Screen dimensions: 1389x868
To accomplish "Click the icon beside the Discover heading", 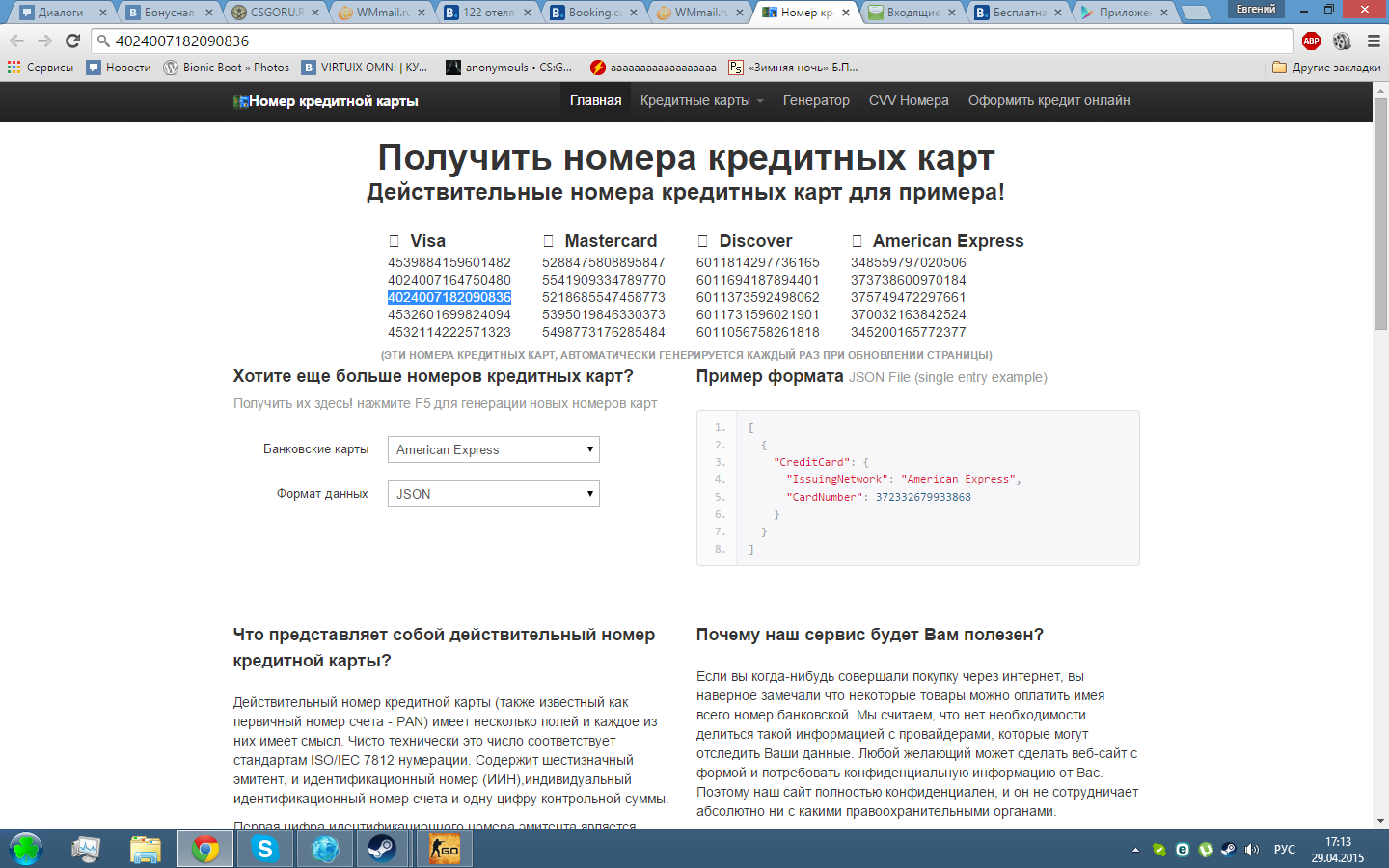I will [702, 241].
